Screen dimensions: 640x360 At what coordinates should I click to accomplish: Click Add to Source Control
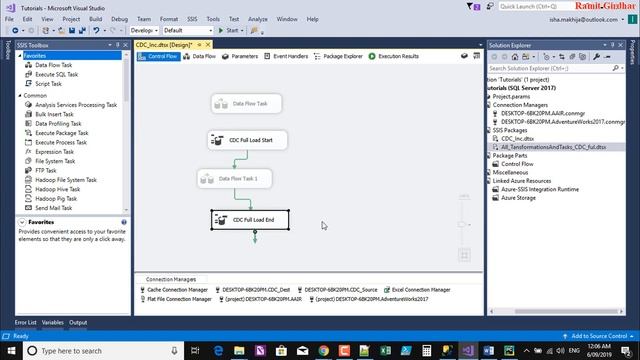tap(598, 336)
